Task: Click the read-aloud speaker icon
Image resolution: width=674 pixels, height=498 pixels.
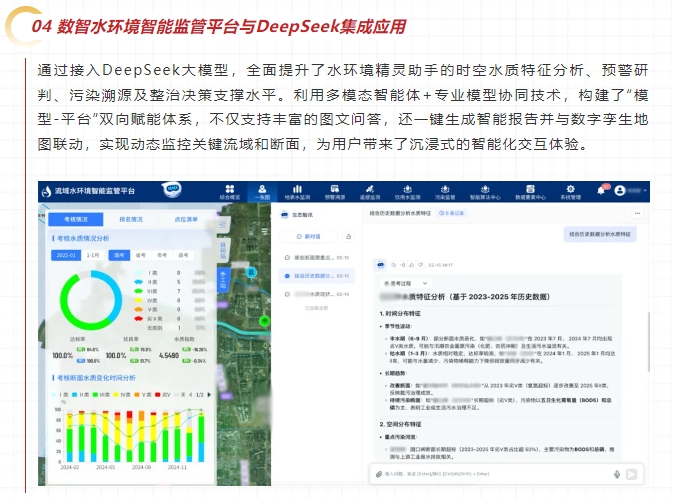Action: [x=403, y=265]
